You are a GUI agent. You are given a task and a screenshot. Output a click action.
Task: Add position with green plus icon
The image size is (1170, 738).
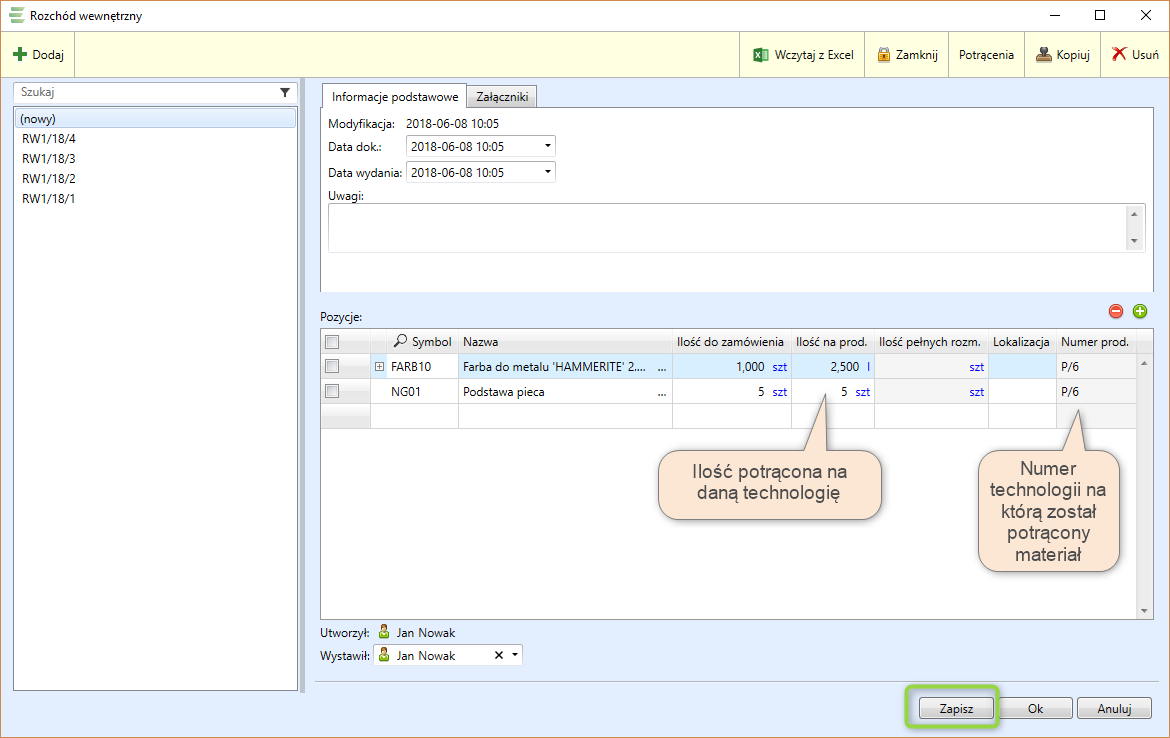[x=1139, y=312]
